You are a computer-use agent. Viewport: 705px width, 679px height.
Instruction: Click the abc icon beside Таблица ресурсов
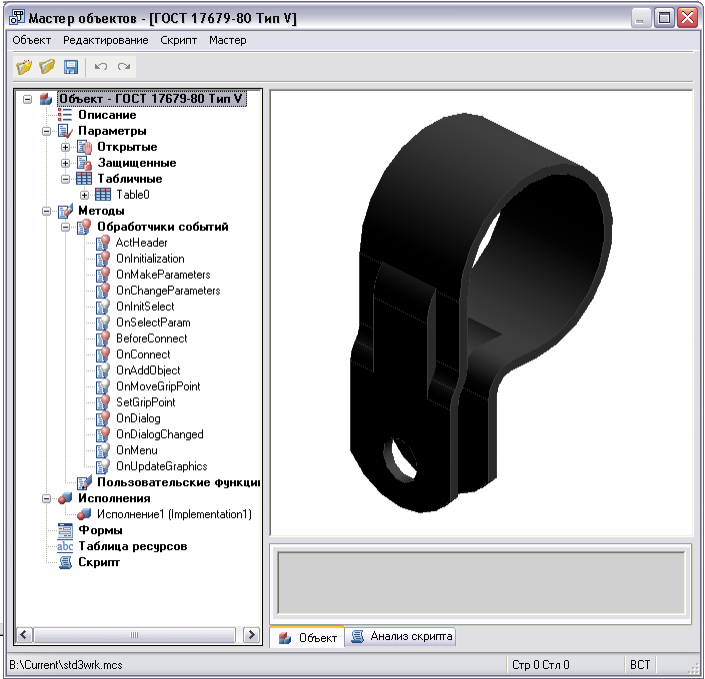click(65, 546)
